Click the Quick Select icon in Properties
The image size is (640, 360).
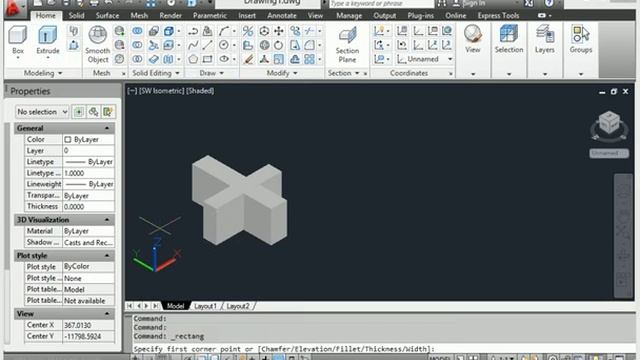[108, 111]
